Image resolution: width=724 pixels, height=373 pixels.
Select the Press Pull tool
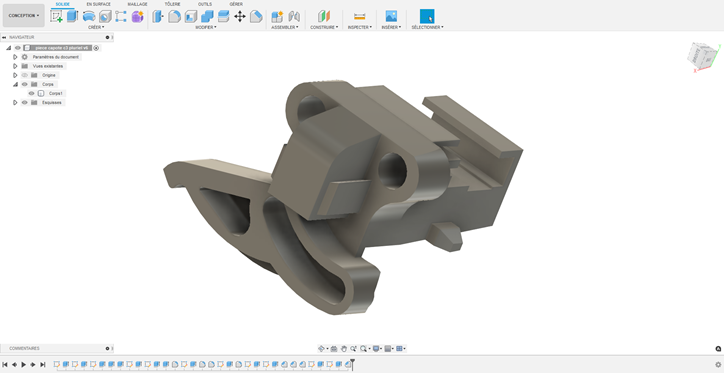[x=158, y=17]
